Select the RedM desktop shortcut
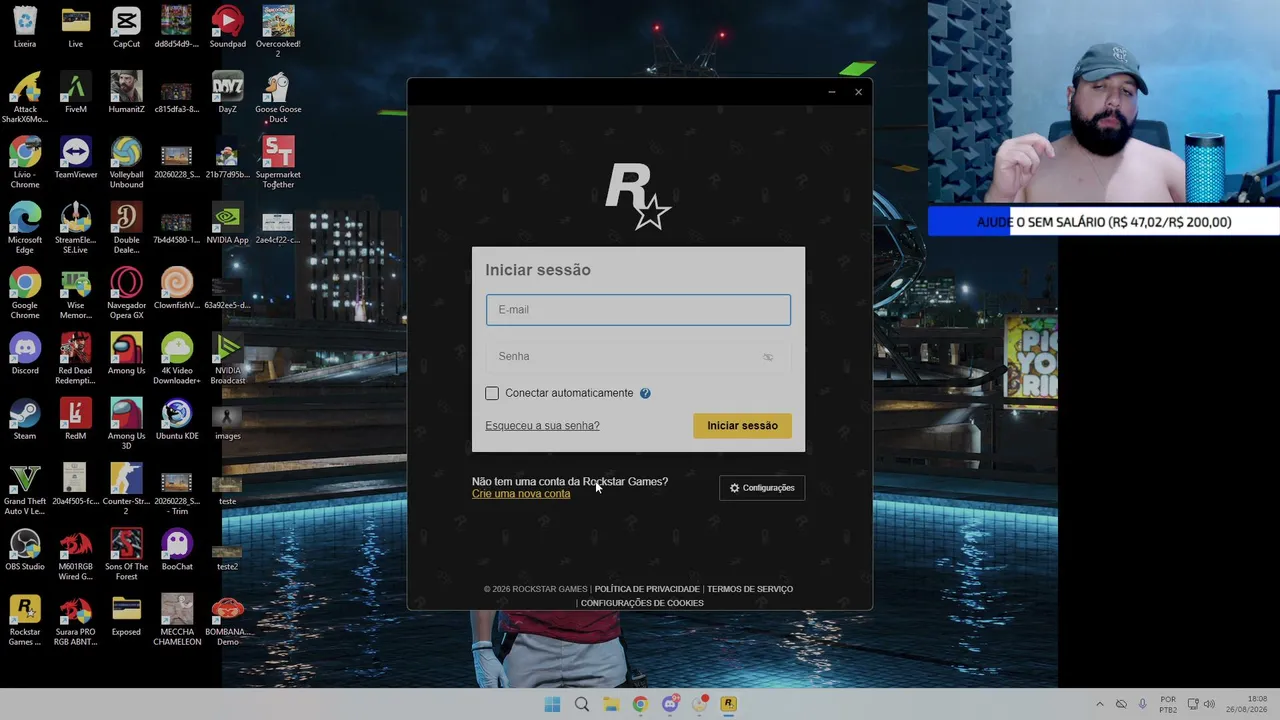Viewport: 1280px width, 720px height. click(x=76, y=419)
